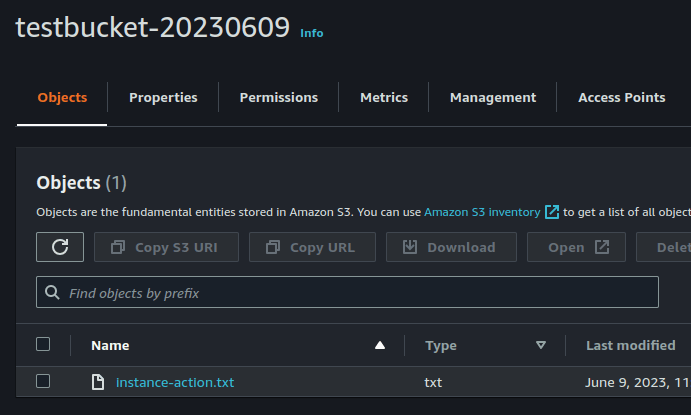
Task: Click the refresh objects icon button
Action: click(60, 247)
